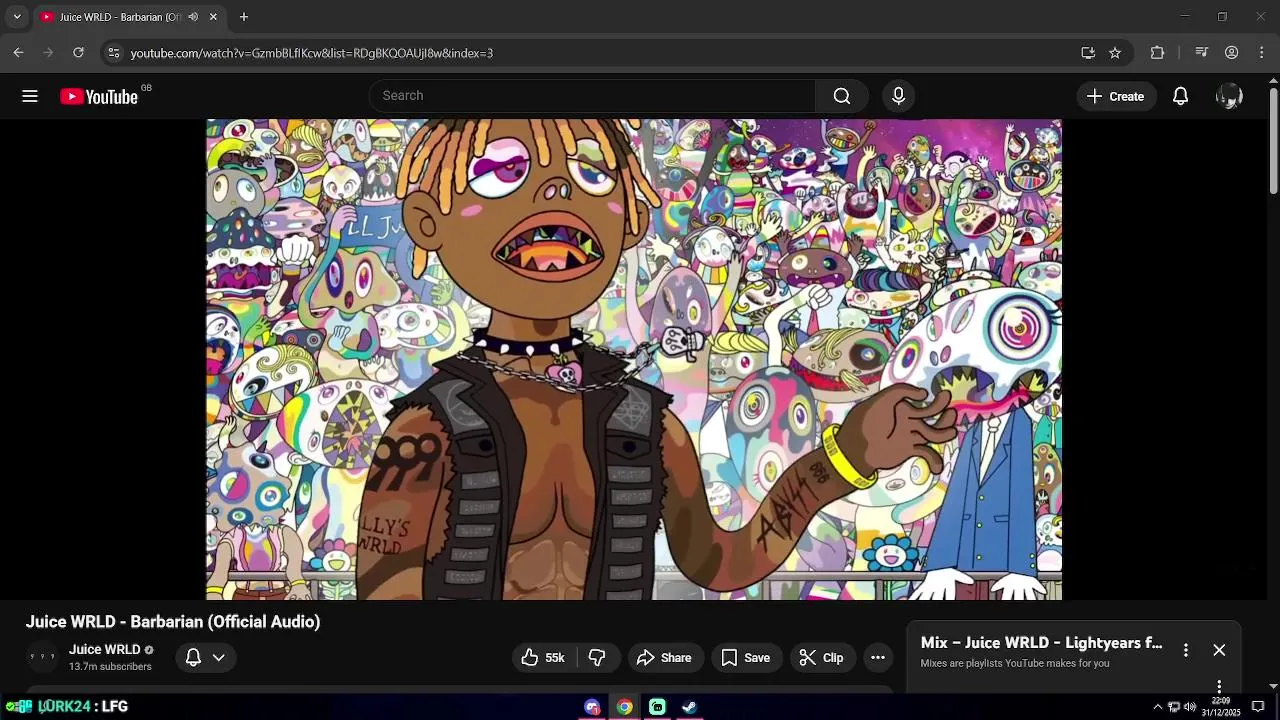Click the video title text
The image size is (1280, 720).
click(173, 622)
